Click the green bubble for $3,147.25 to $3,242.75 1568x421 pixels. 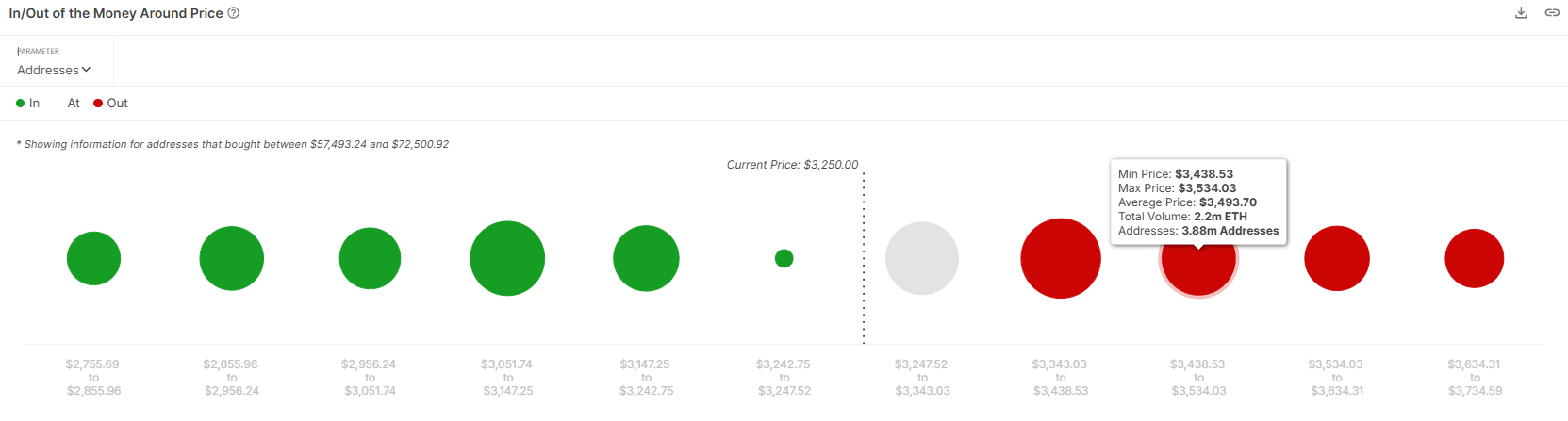[x=646, y=258]
